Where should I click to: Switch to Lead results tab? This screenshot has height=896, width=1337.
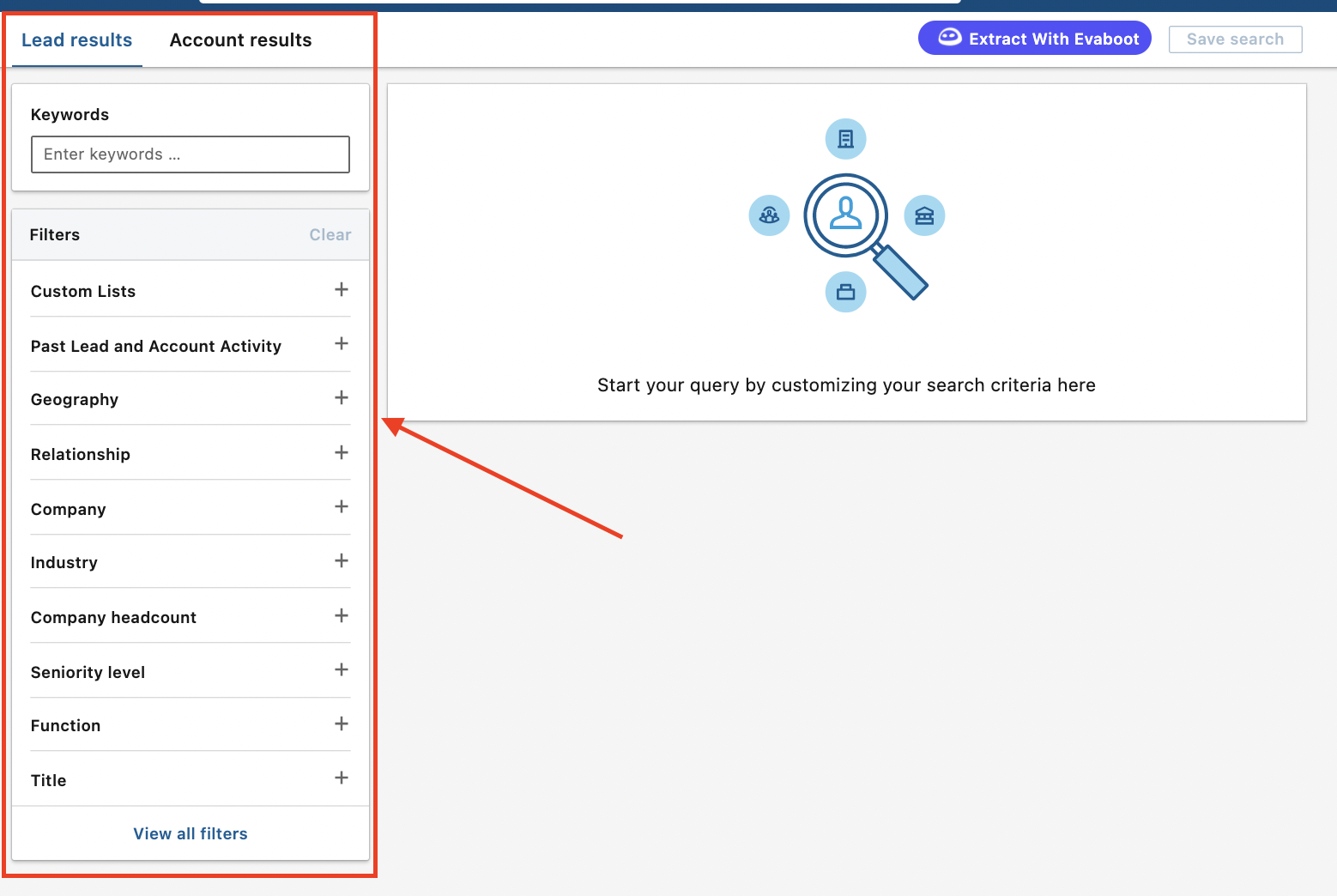click(76, 40)
